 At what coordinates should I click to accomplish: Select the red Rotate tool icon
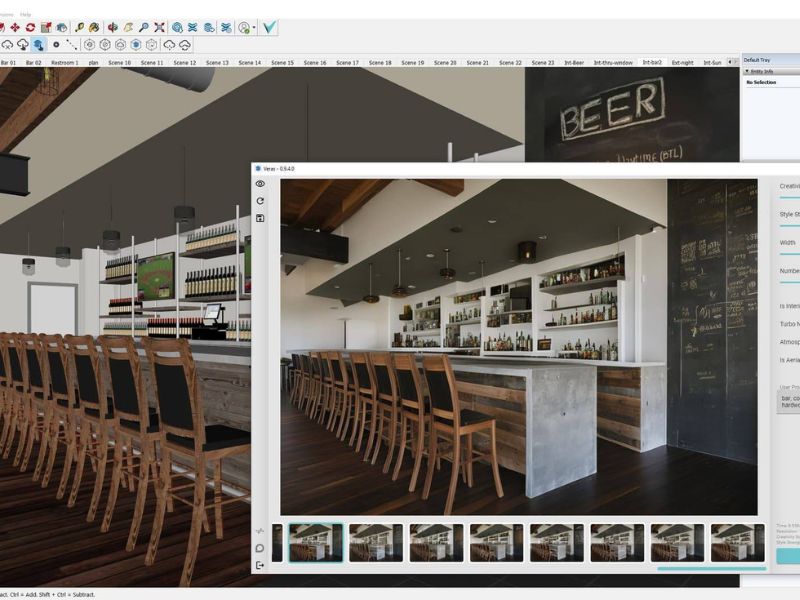click(30, 28)
